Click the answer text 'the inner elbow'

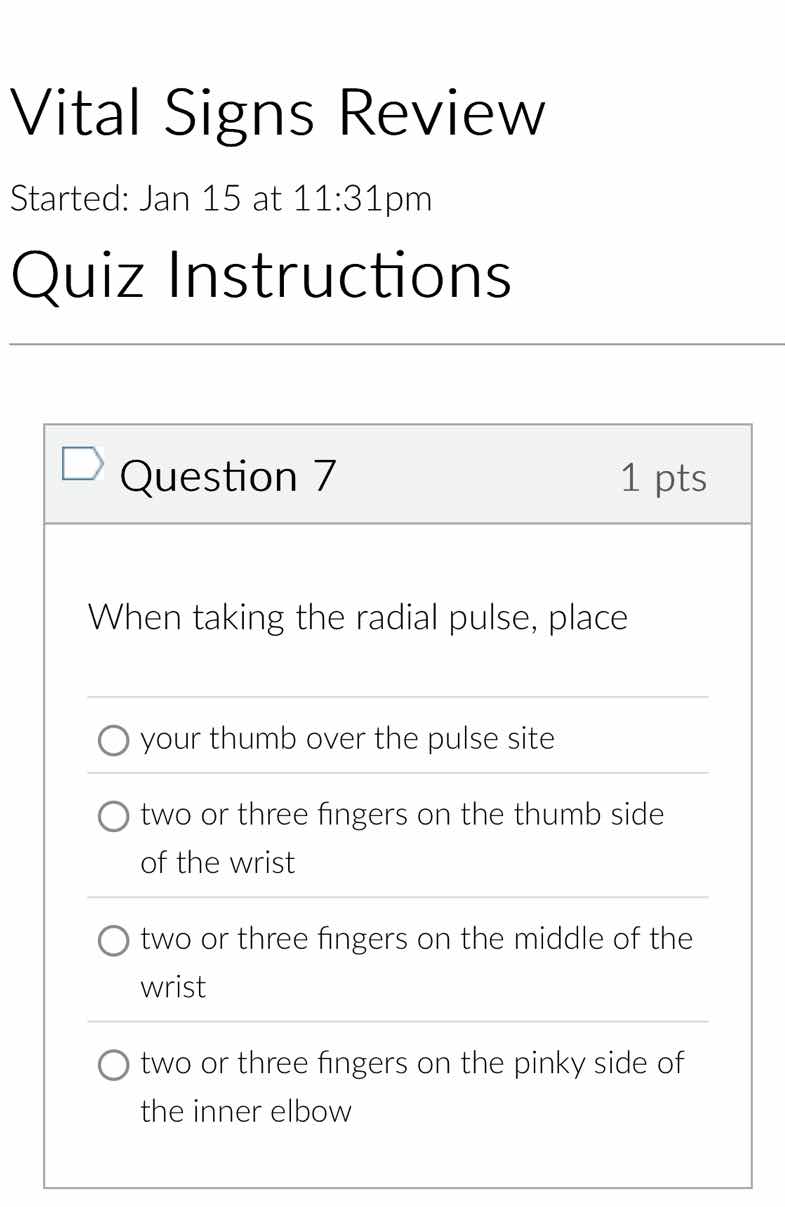[246, 1111]
